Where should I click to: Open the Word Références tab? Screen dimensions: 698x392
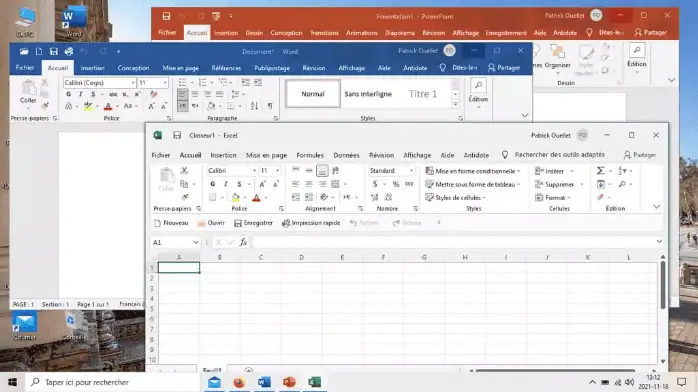(226, 68)
